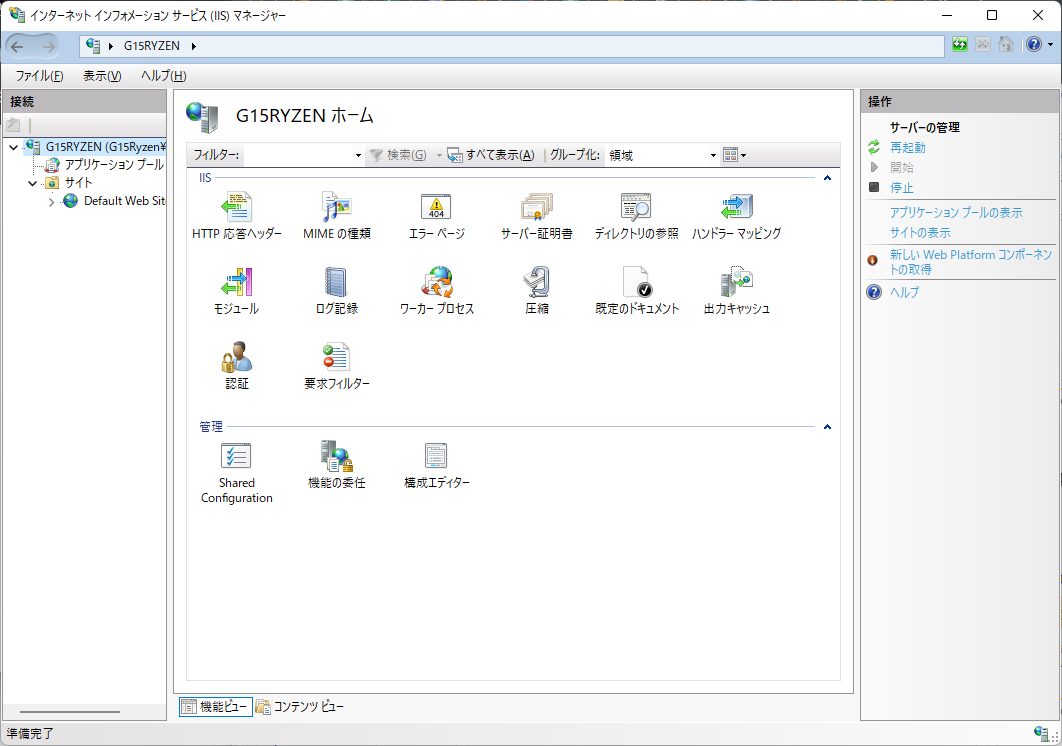The width and height of the screenshot is (1062, 746).
Task: Click the connect icon in 接続 toolbar
Action: point(14,125)
